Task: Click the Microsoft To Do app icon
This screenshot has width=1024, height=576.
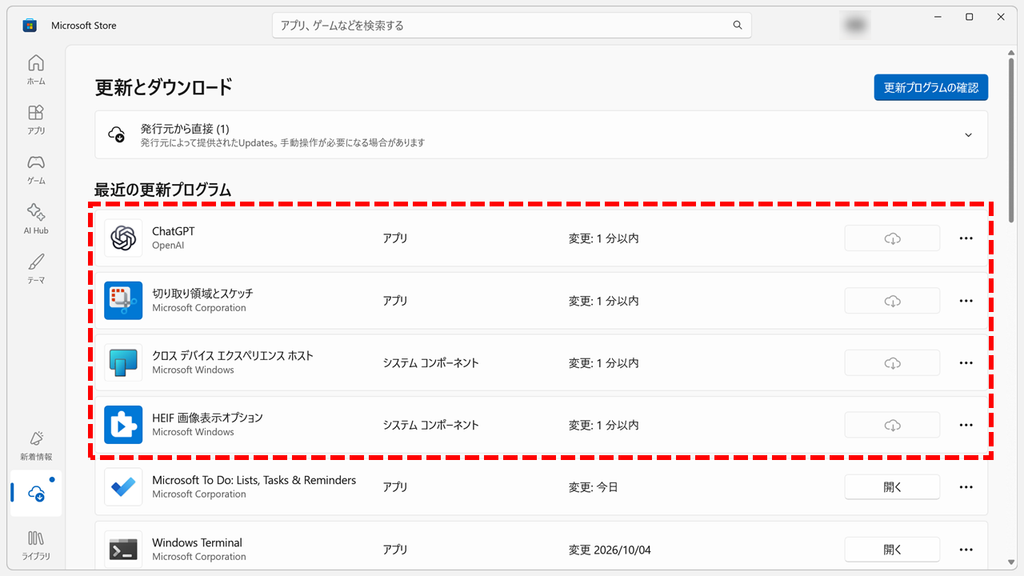Action: tap(123, 487)
